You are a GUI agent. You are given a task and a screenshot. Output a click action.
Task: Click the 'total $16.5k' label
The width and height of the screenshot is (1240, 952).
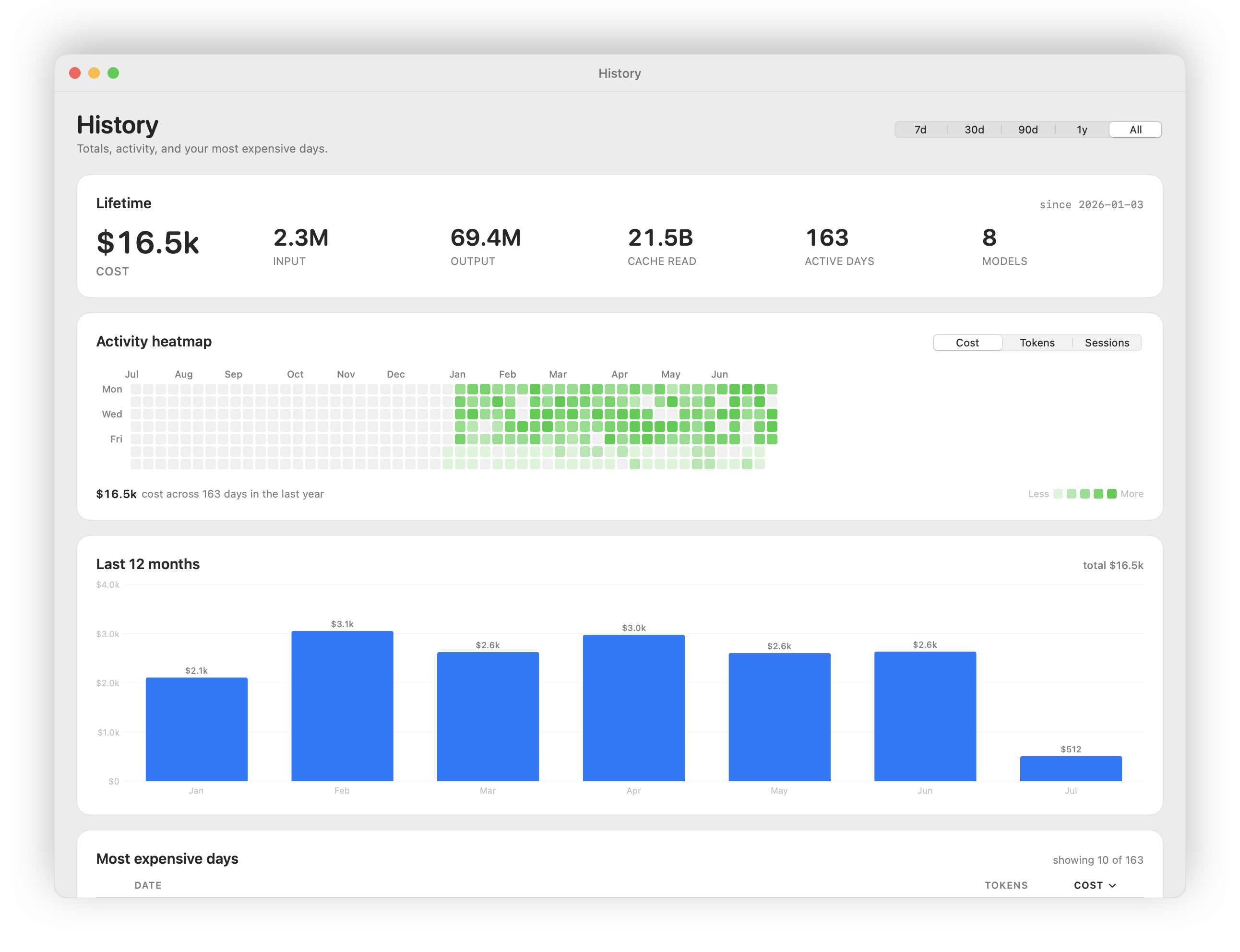coord(1112,565)
